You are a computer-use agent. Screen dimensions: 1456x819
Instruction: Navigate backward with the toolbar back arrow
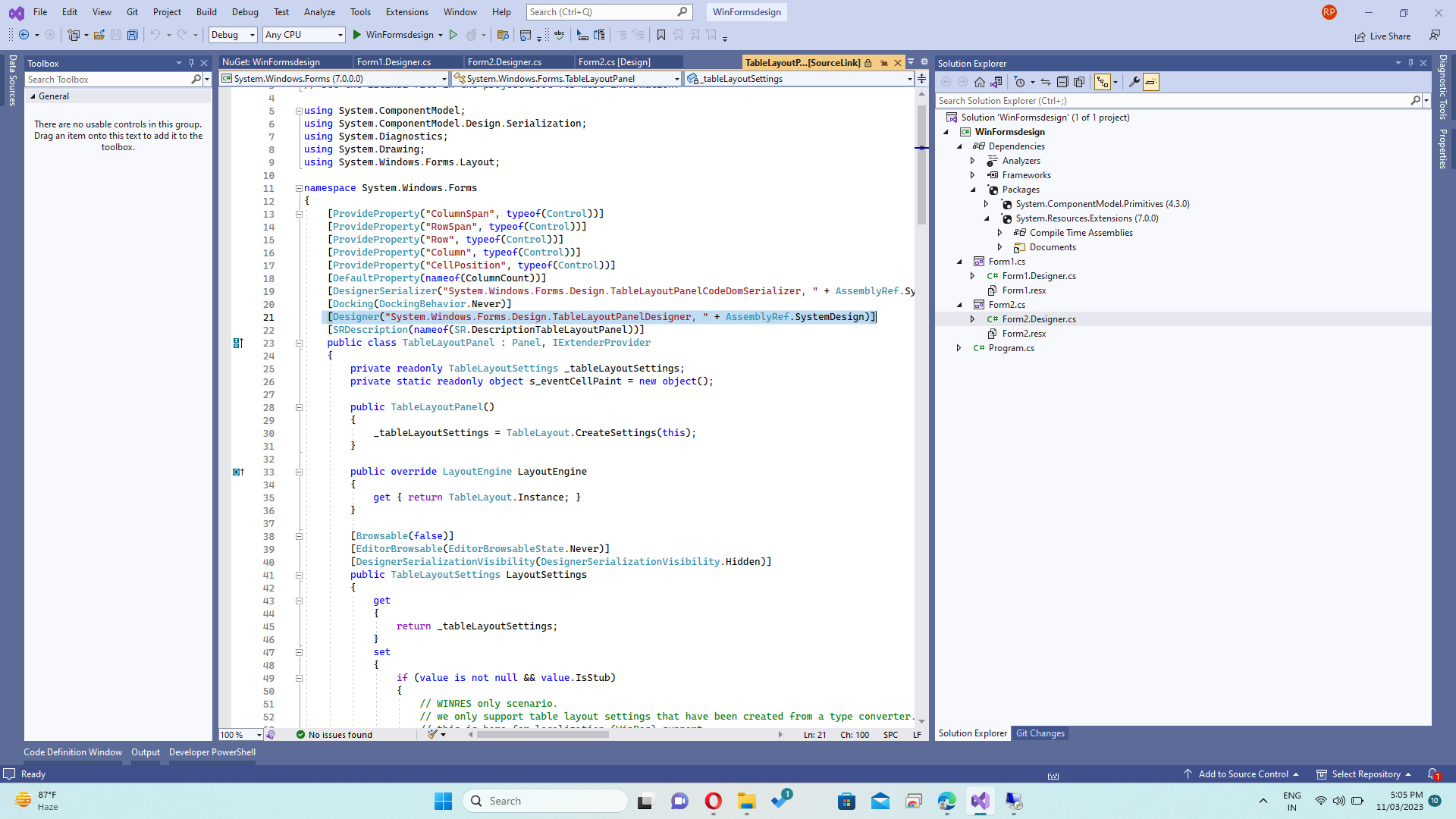pyautogui.click(x=24, y=35)
